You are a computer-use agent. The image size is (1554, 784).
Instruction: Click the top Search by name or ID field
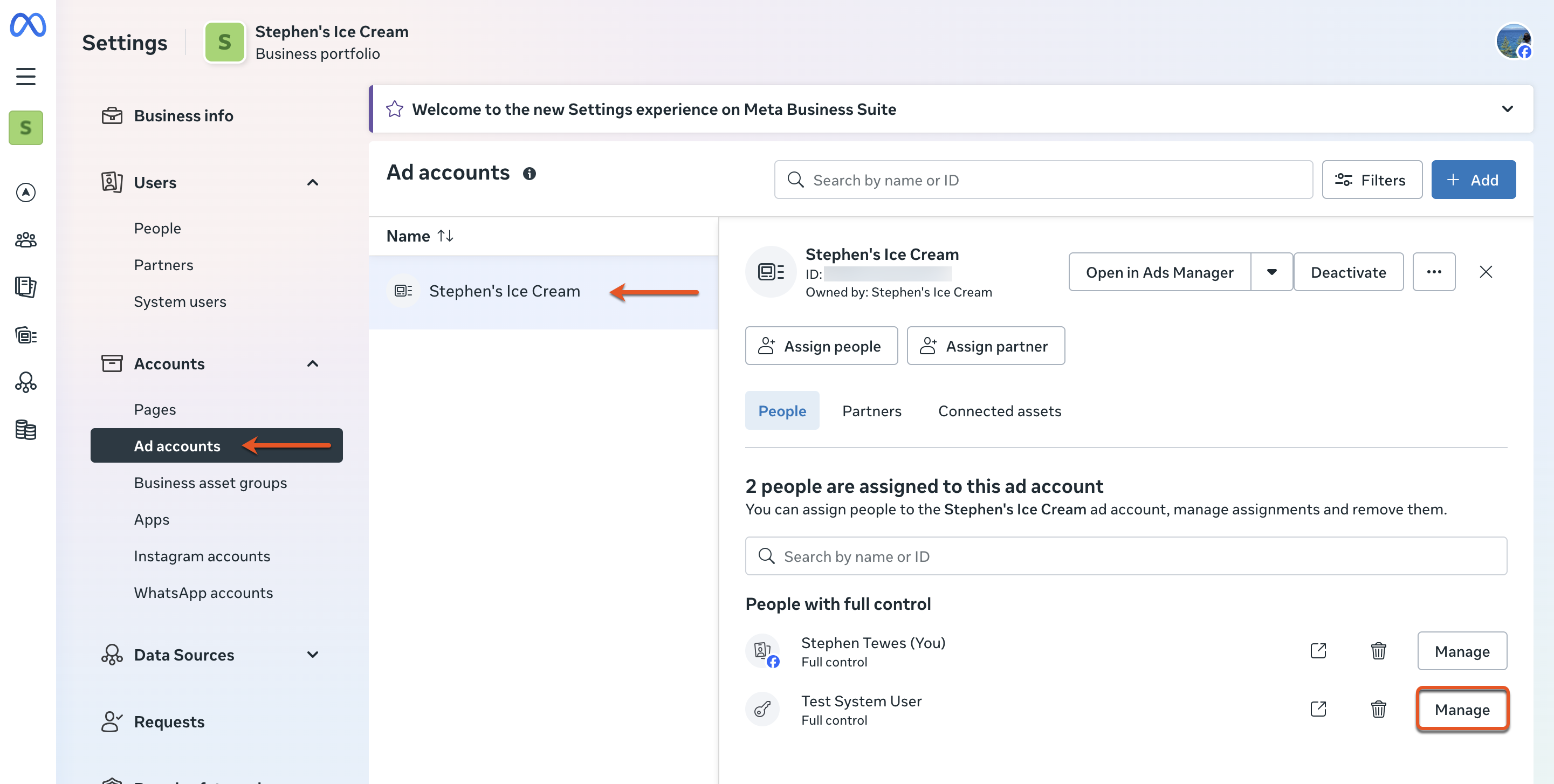point(1044,180)
